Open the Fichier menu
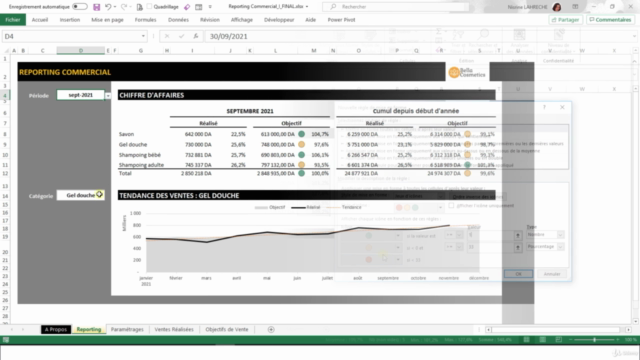The image size is (640, 360). [x=13, y=20]
